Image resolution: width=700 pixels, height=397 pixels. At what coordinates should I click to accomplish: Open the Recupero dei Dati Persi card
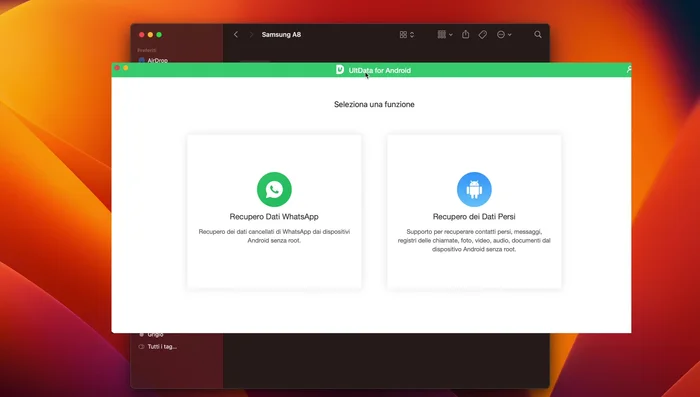474,211
